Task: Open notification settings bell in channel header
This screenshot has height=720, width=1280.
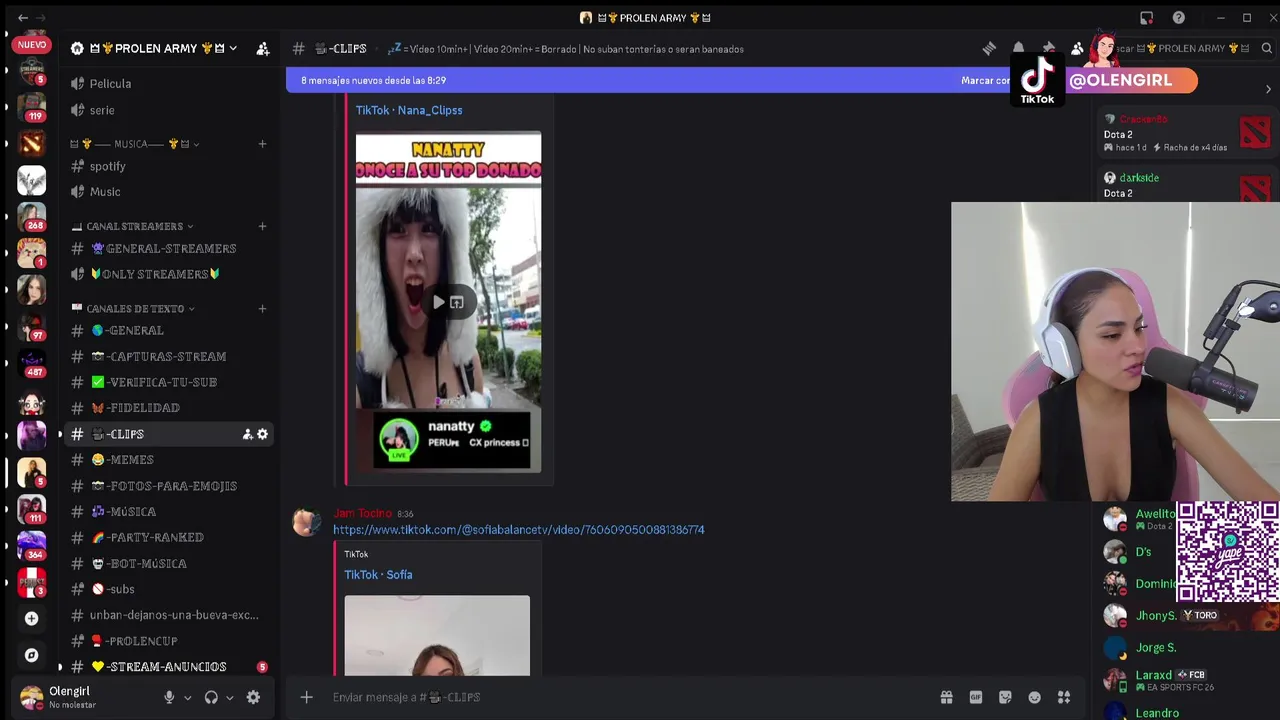Action: pos(1018,48)
